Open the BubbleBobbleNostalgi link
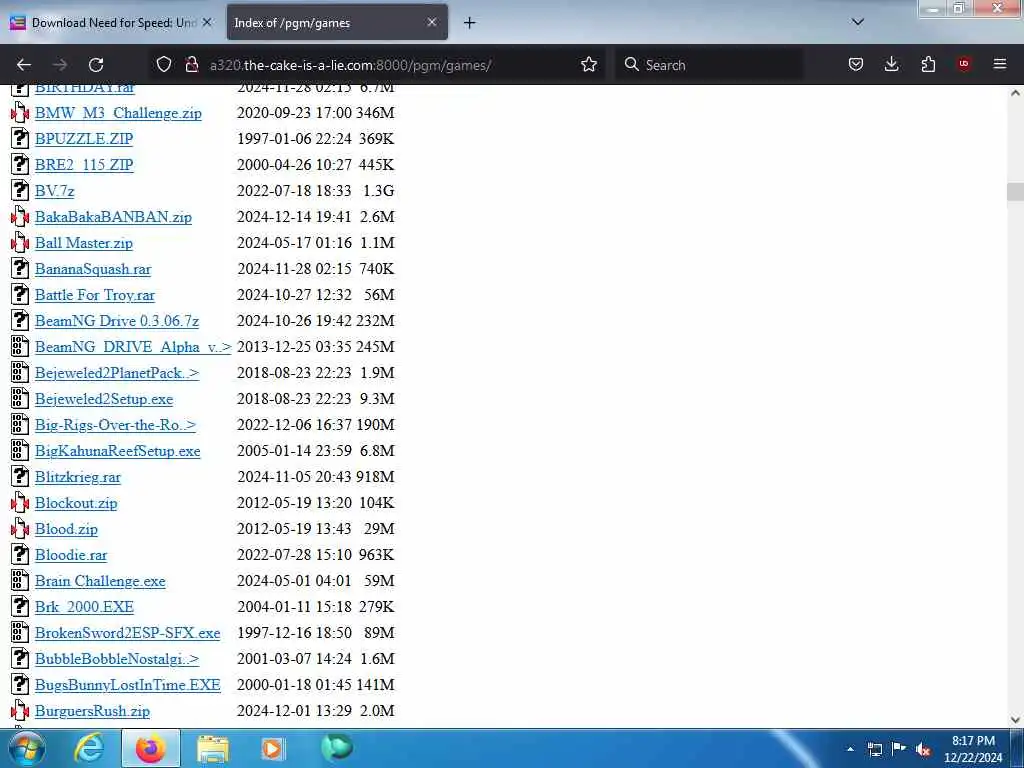Image resolution: width=1024 pixels, height=768 pixels. click(x=117, y=659)
